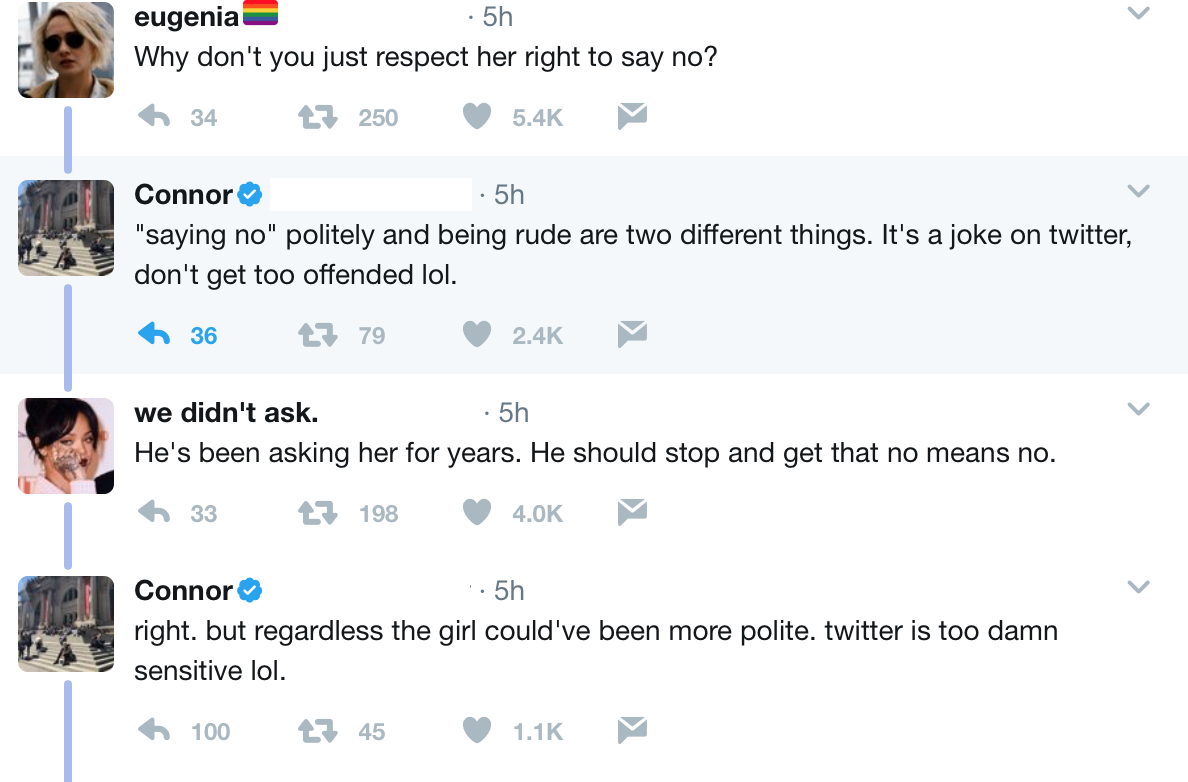Open 'we didn't ask.' profile name link
The height and width of the screenshot is (782, 1188).
[226, 412]
